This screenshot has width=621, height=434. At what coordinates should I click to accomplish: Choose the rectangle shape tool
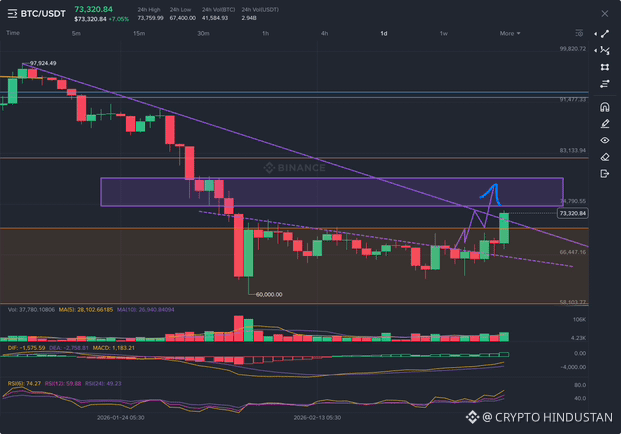pyautogui.click(x=605, y=67)
